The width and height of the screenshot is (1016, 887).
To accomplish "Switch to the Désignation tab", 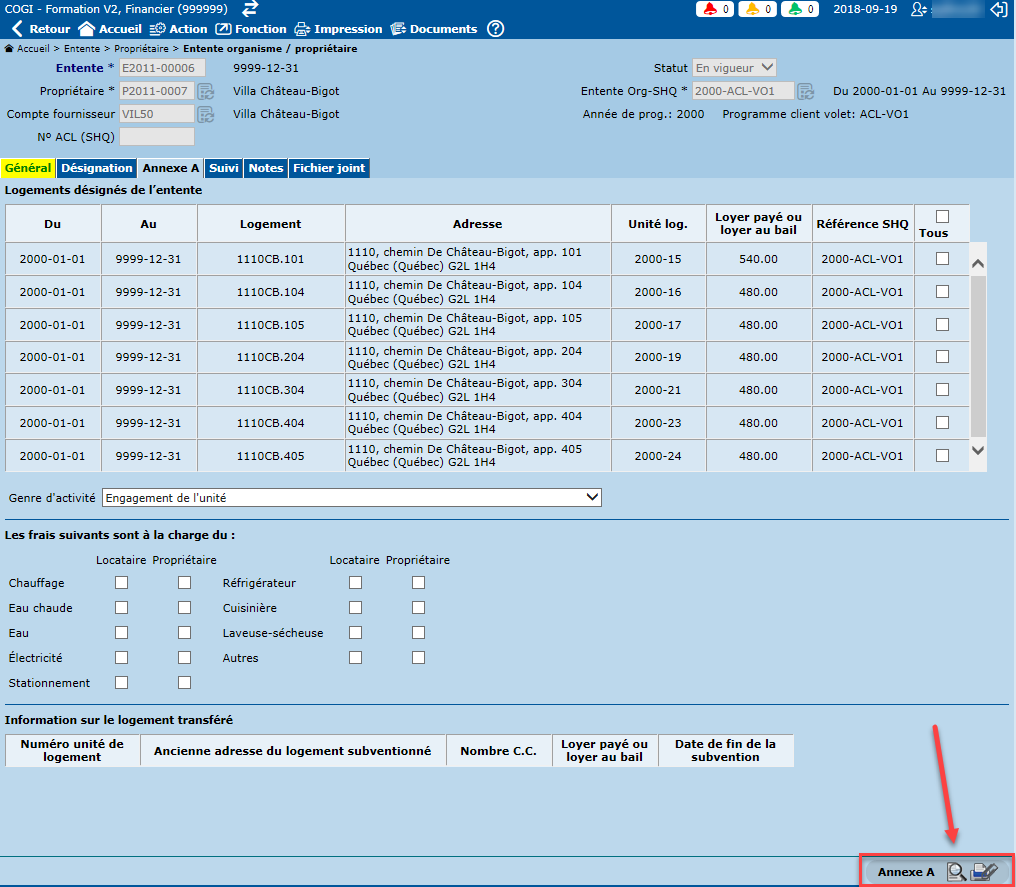I will [97, 168].
